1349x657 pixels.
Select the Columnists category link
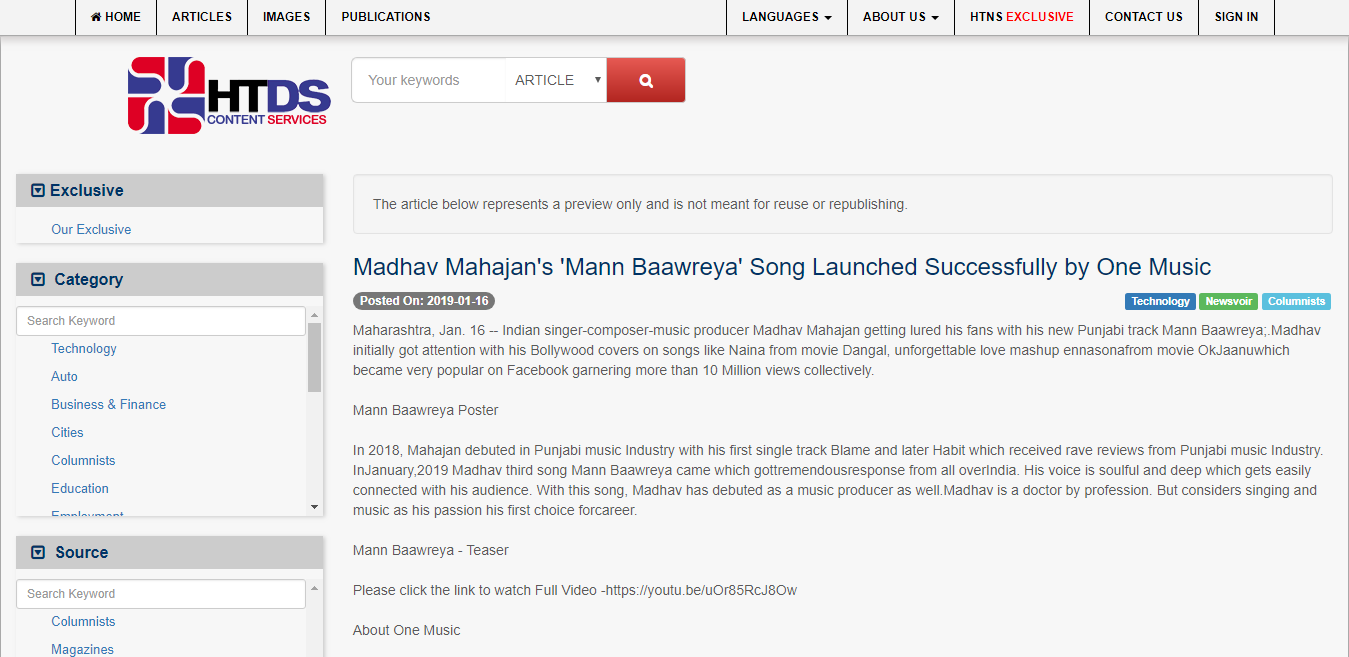[83, 460]
